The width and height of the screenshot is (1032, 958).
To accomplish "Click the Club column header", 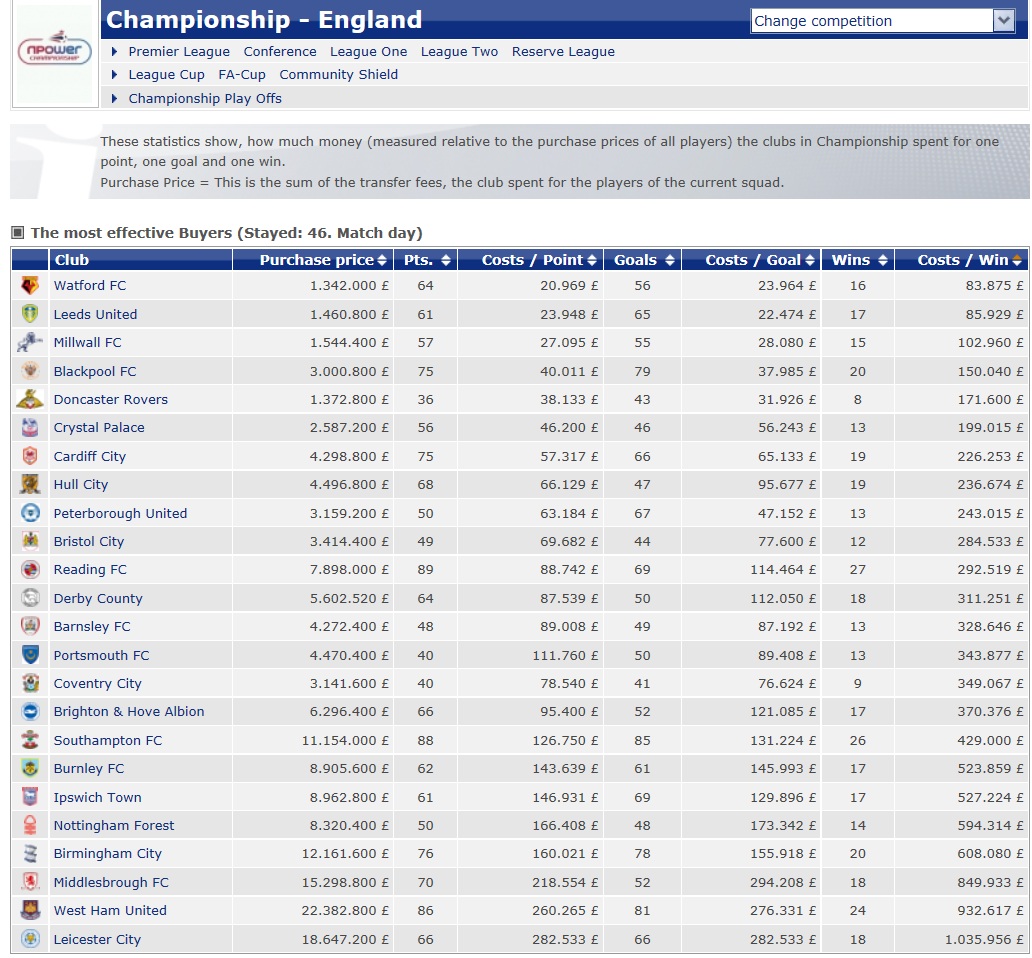I will click(141, 260).
